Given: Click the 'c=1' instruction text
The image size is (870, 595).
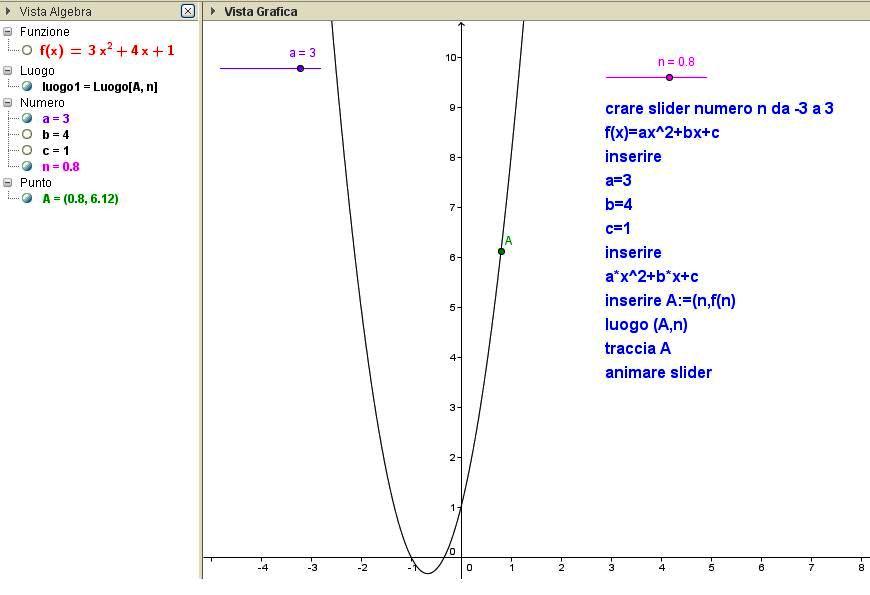Looking at the screenshot, I should coord(618,228).
